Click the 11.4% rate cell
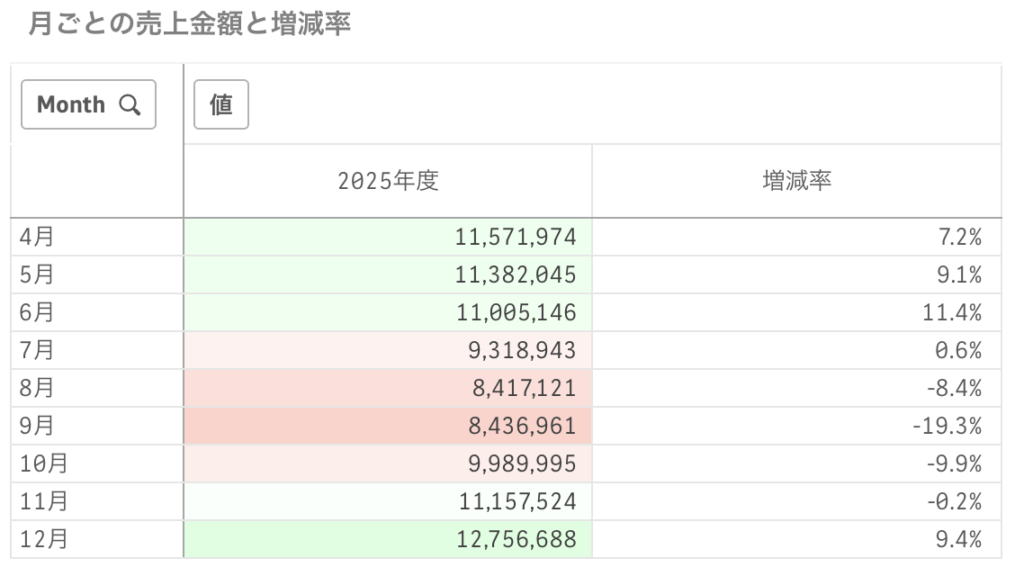 (951, 313)
